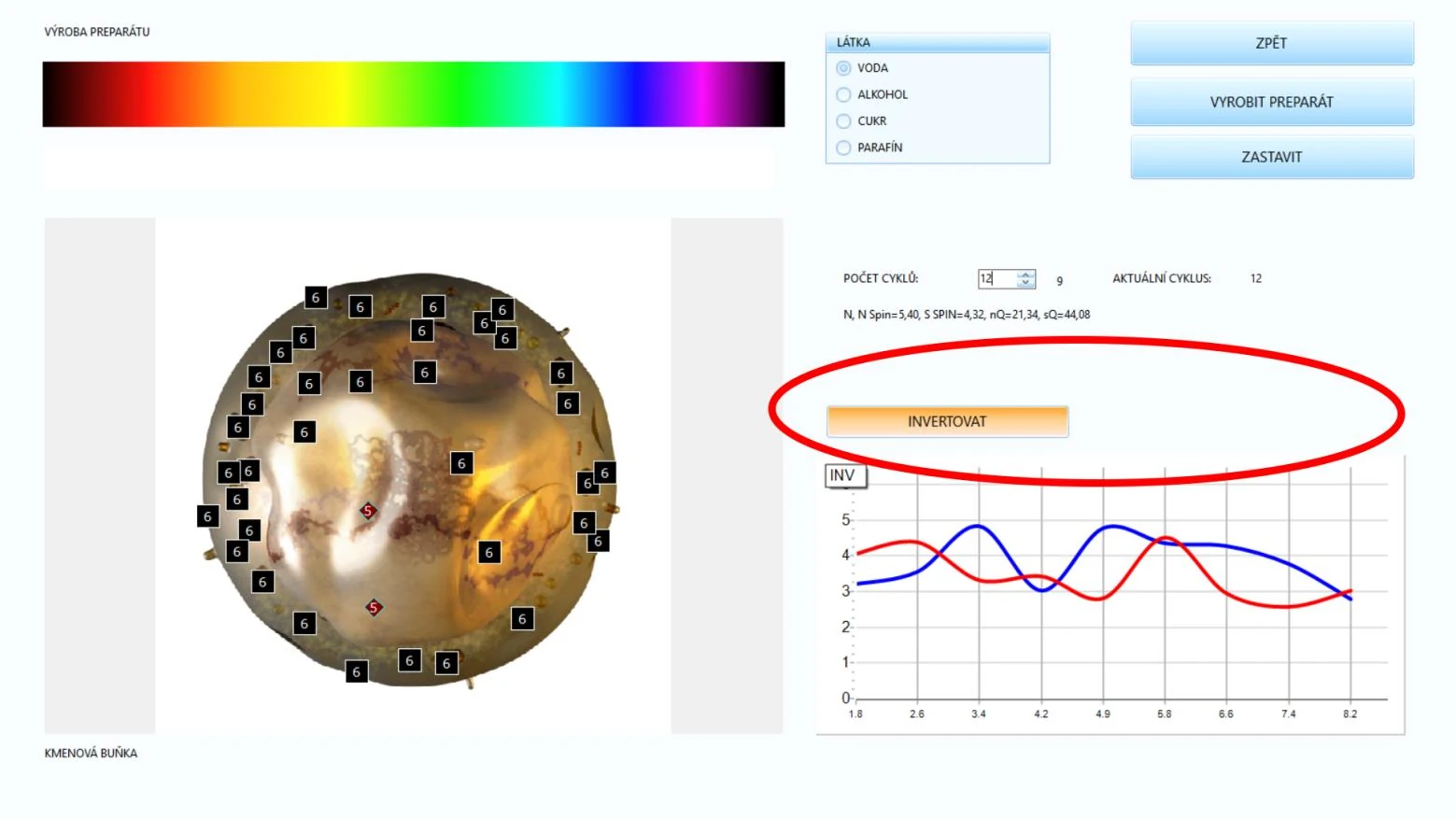Click the LÁTKA group header
The image size is (1456, 819).
[938, 42]
